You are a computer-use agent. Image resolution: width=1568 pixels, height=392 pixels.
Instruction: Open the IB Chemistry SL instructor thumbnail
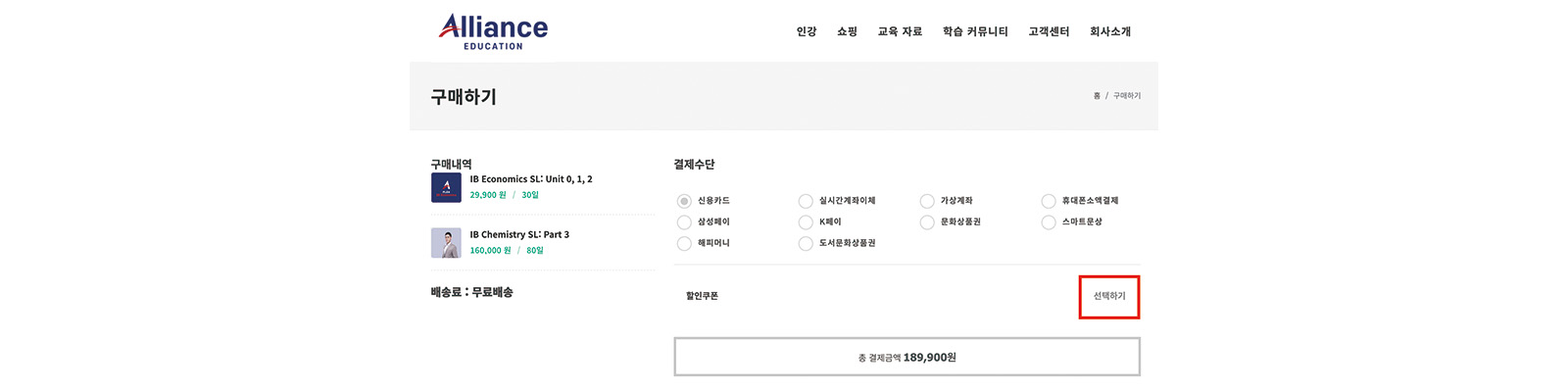(x=446, y=243)
